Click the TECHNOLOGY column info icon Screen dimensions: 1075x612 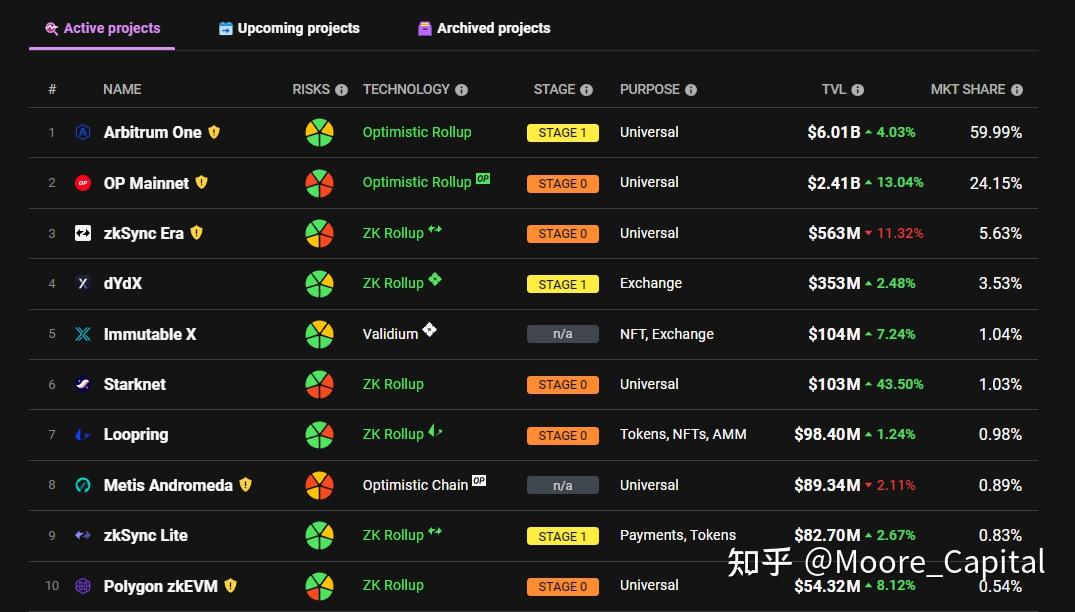click(x=461, y=90)
